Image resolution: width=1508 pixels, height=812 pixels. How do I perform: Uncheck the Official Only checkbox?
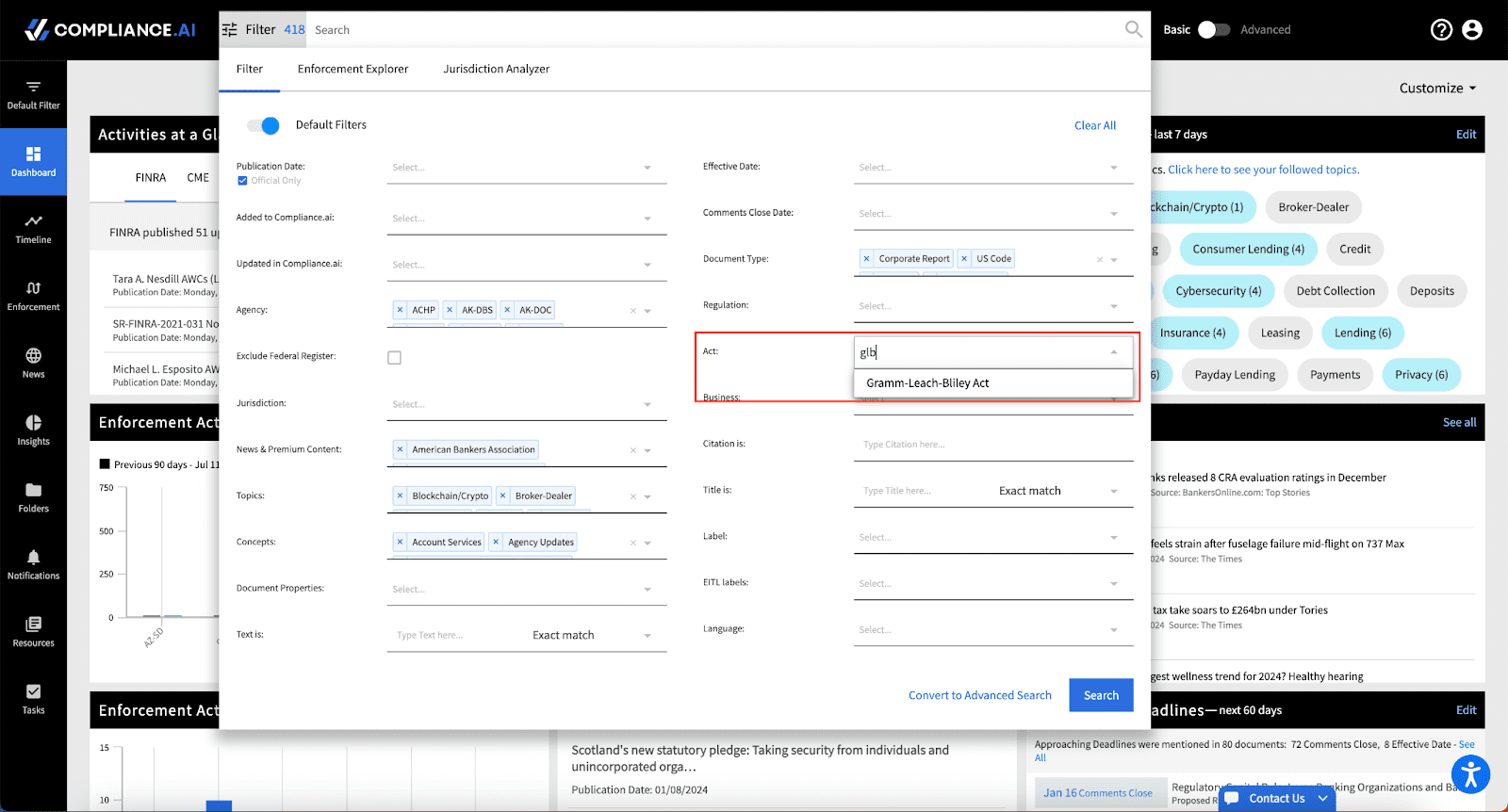[x=243, y=181]
